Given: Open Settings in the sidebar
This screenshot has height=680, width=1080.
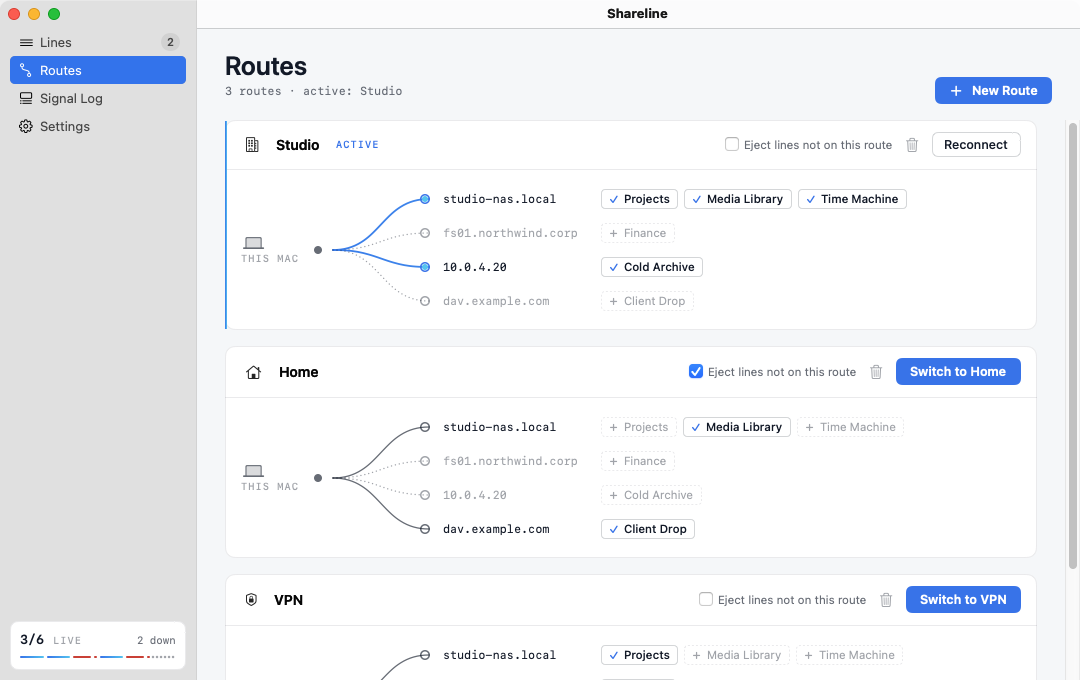Looking at the screenshot, I should pyautogui.click(x=98, y=126).
